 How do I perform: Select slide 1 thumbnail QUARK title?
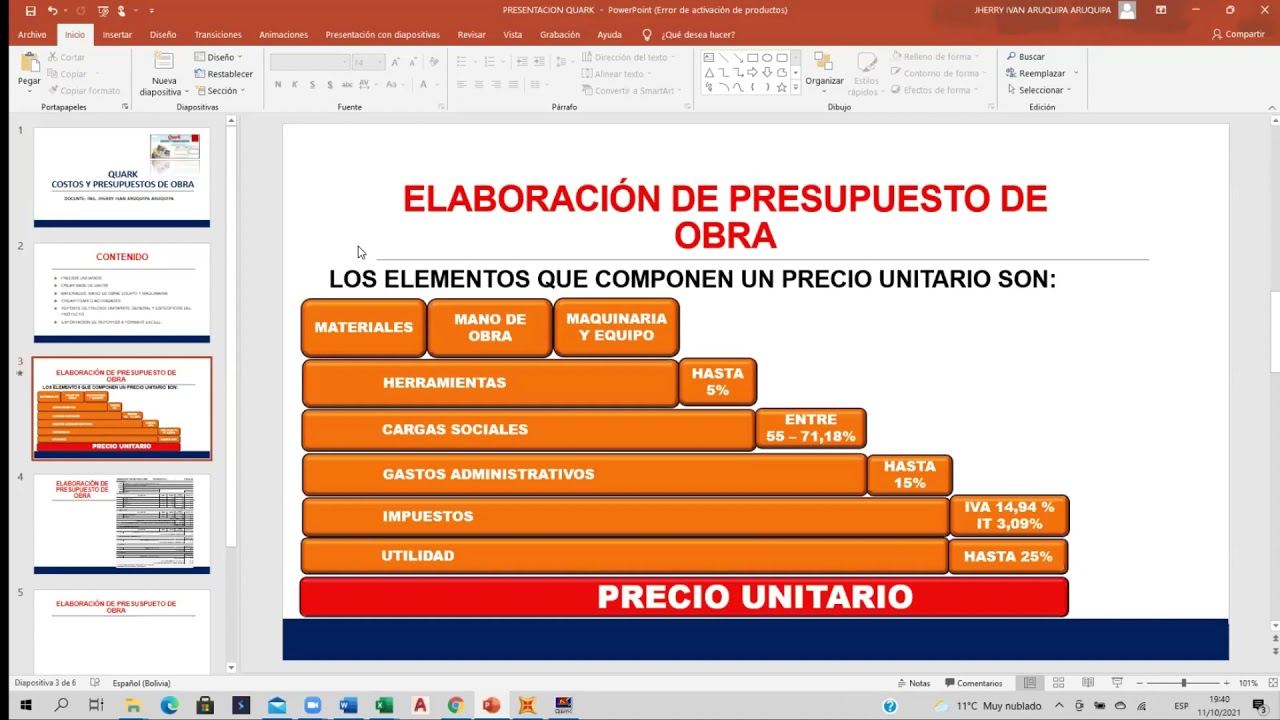pos(122,177)
